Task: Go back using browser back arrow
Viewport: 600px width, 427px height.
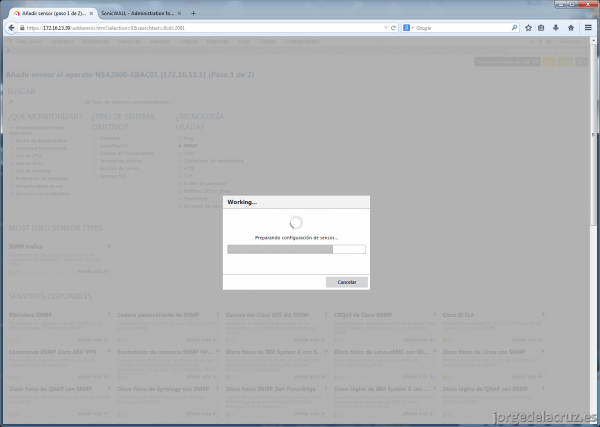Action: click(x=11, y=28)
